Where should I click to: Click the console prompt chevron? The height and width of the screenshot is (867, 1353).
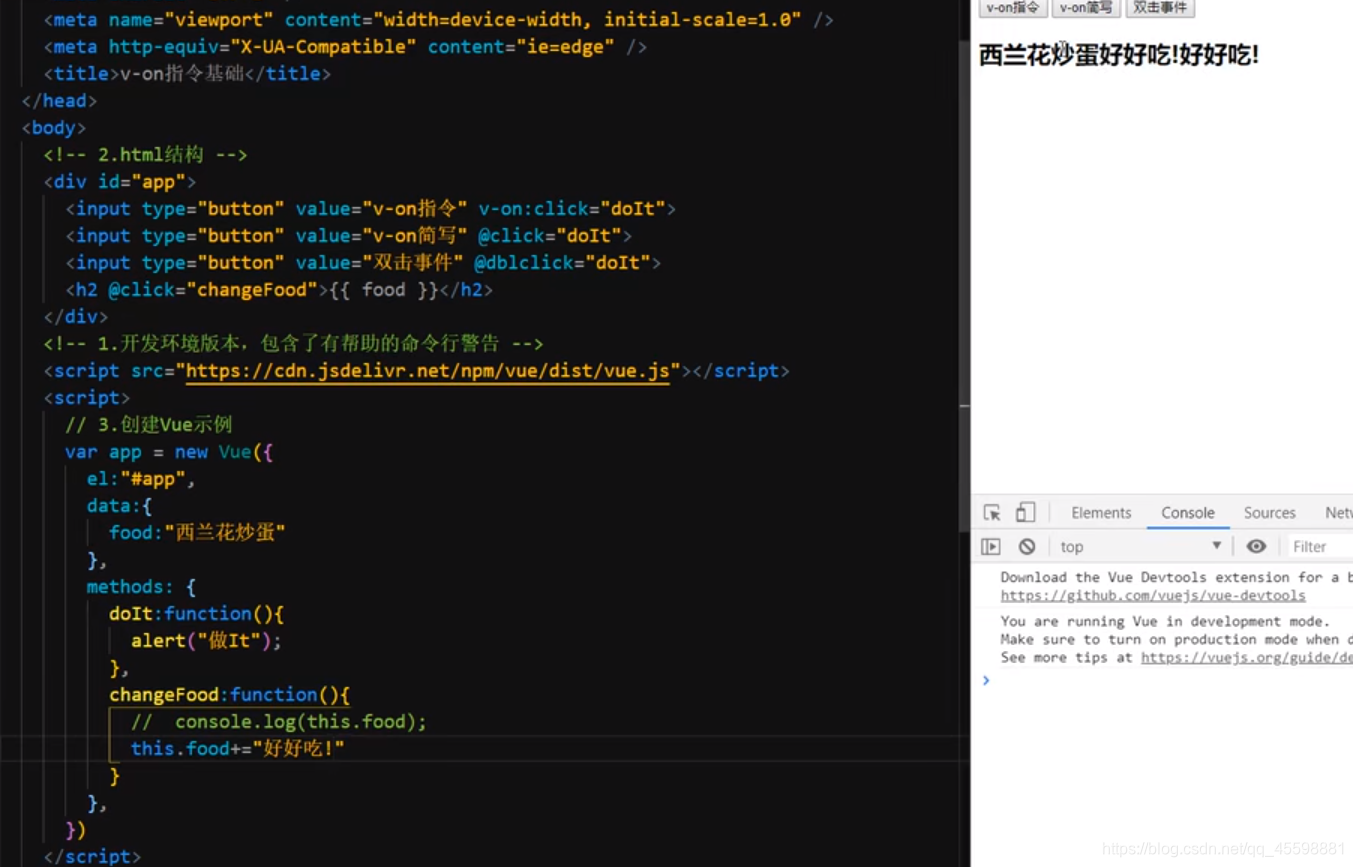tap(986, 680)
